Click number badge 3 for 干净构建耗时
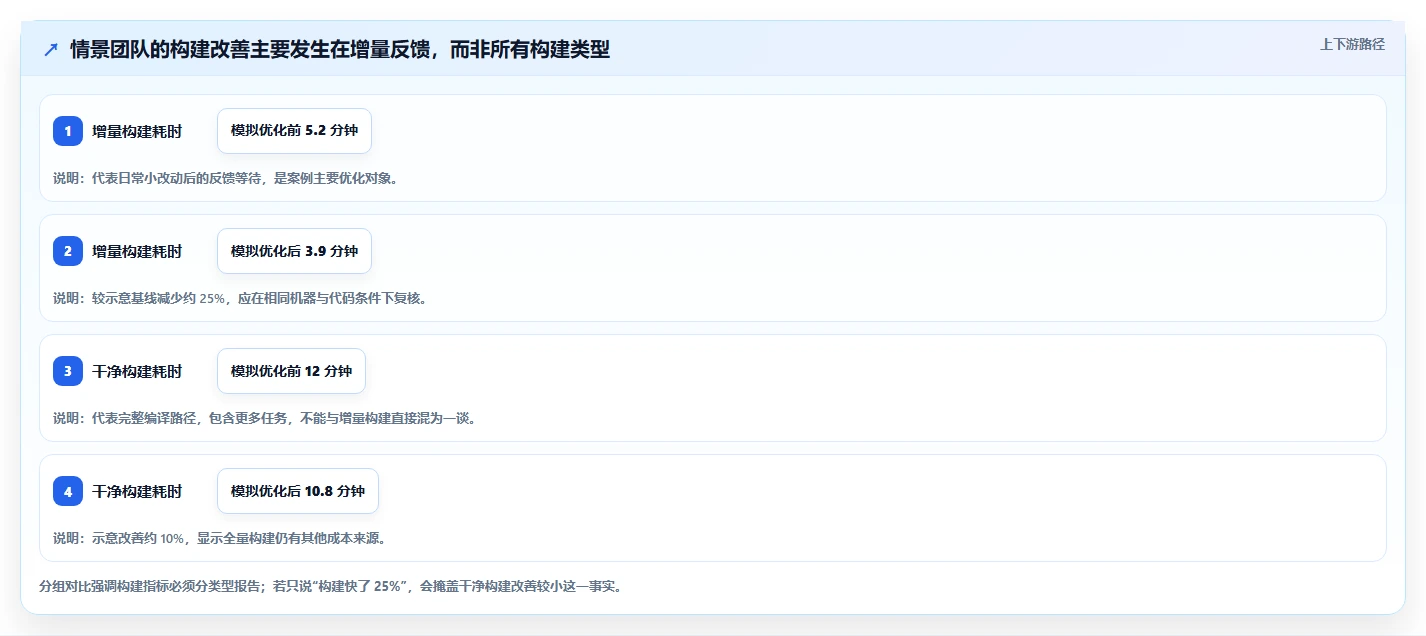1426x636 pixels. [68, 371]
